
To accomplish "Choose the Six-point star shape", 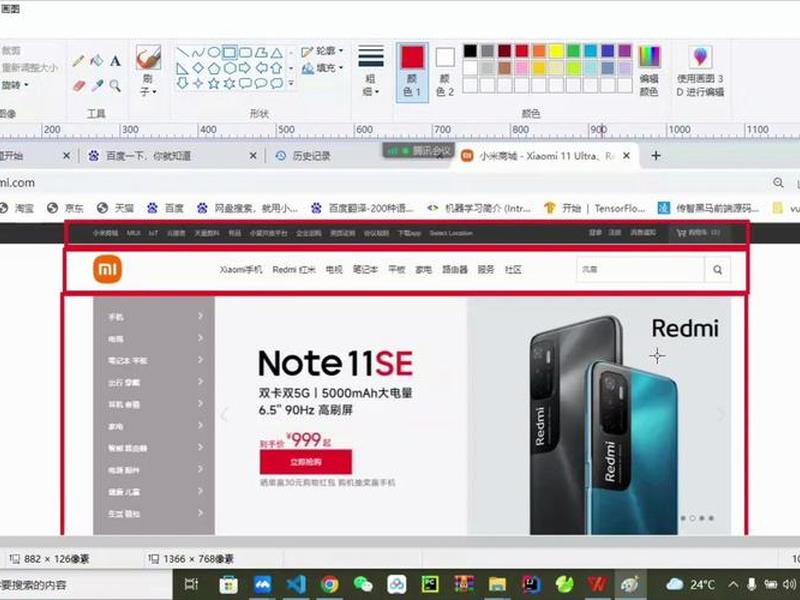I will click(230, 83).
